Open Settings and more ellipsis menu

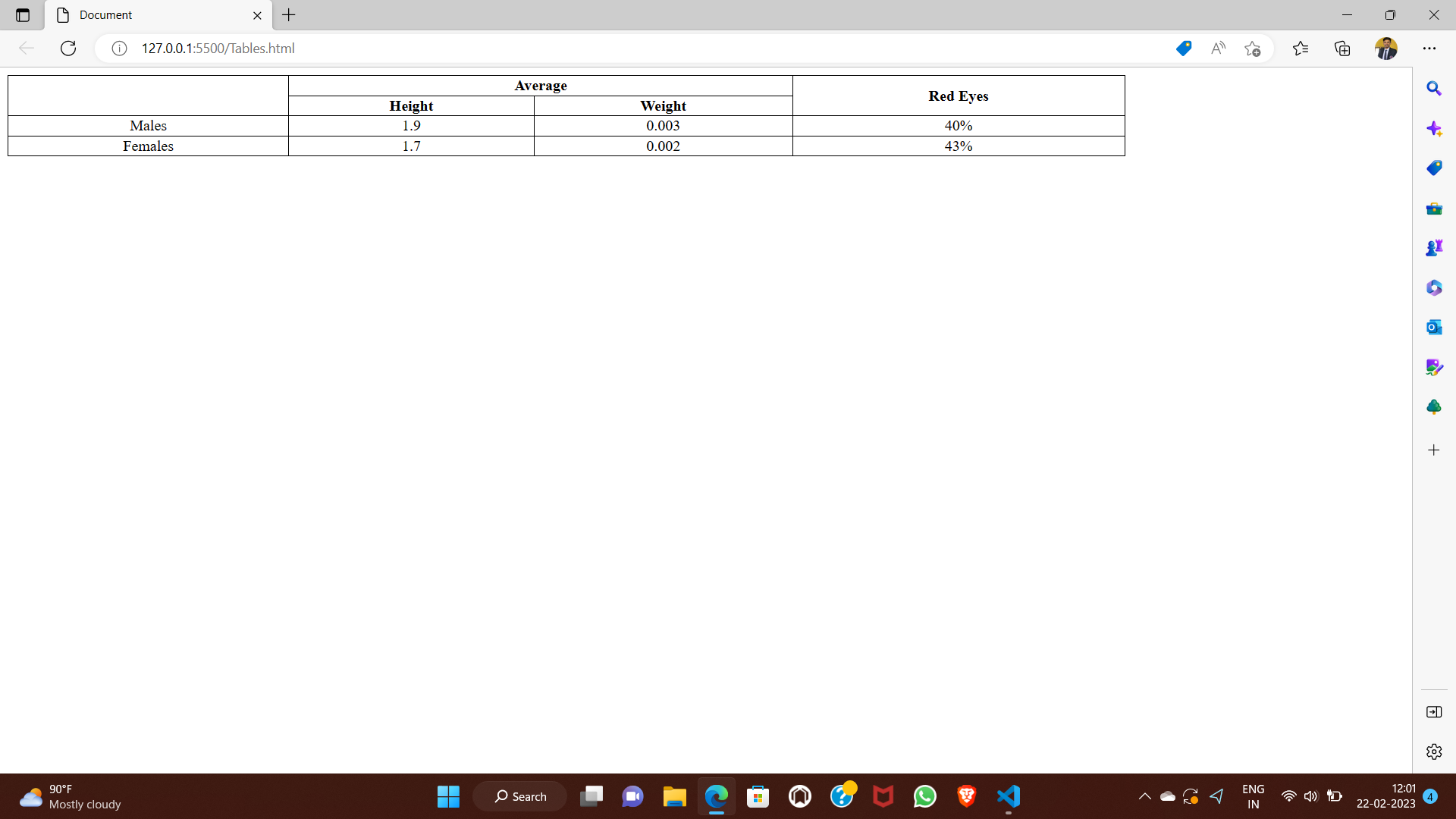(1429, 49)
